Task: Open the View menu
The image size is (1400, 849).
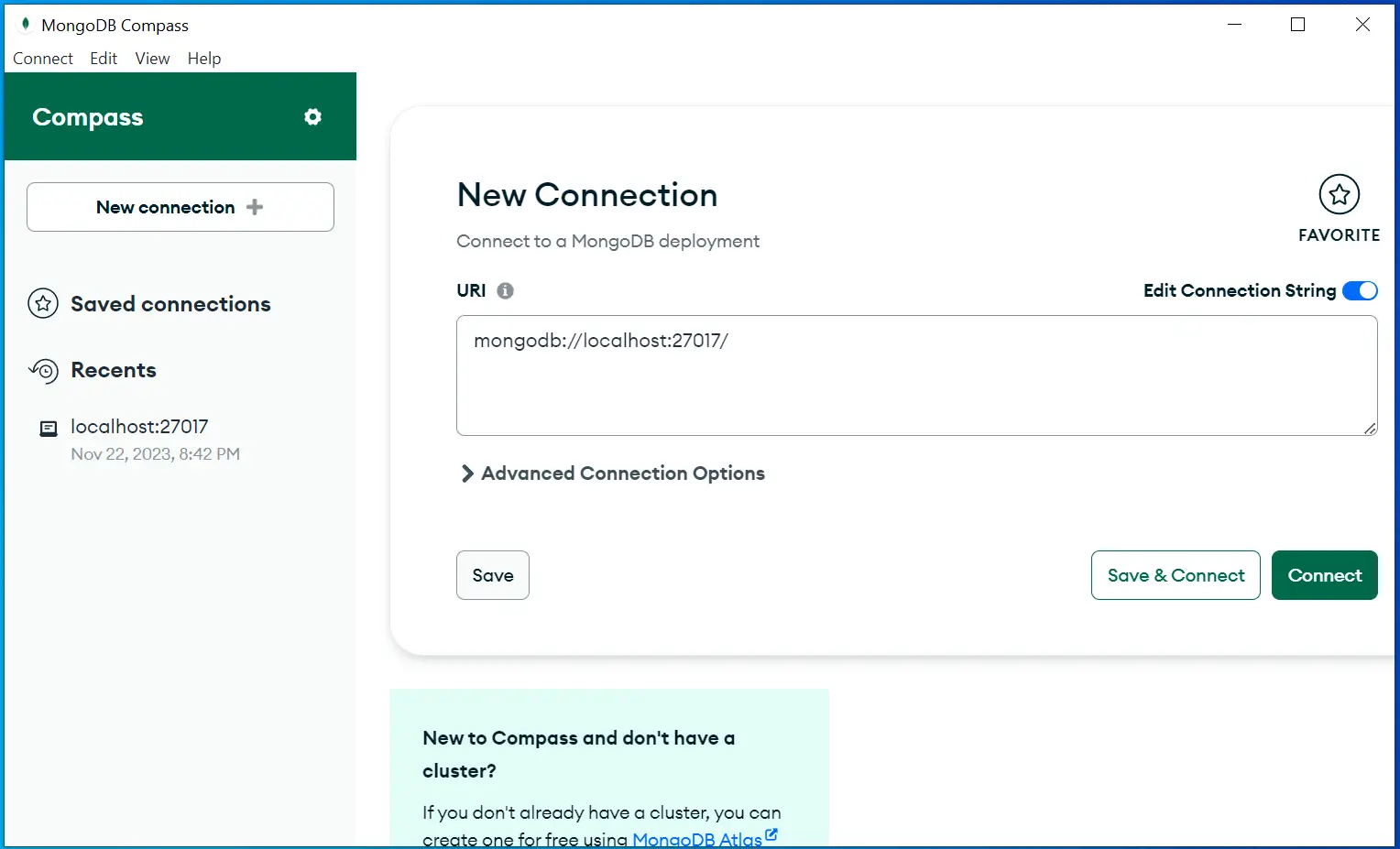Action: [x=152, y=59]
